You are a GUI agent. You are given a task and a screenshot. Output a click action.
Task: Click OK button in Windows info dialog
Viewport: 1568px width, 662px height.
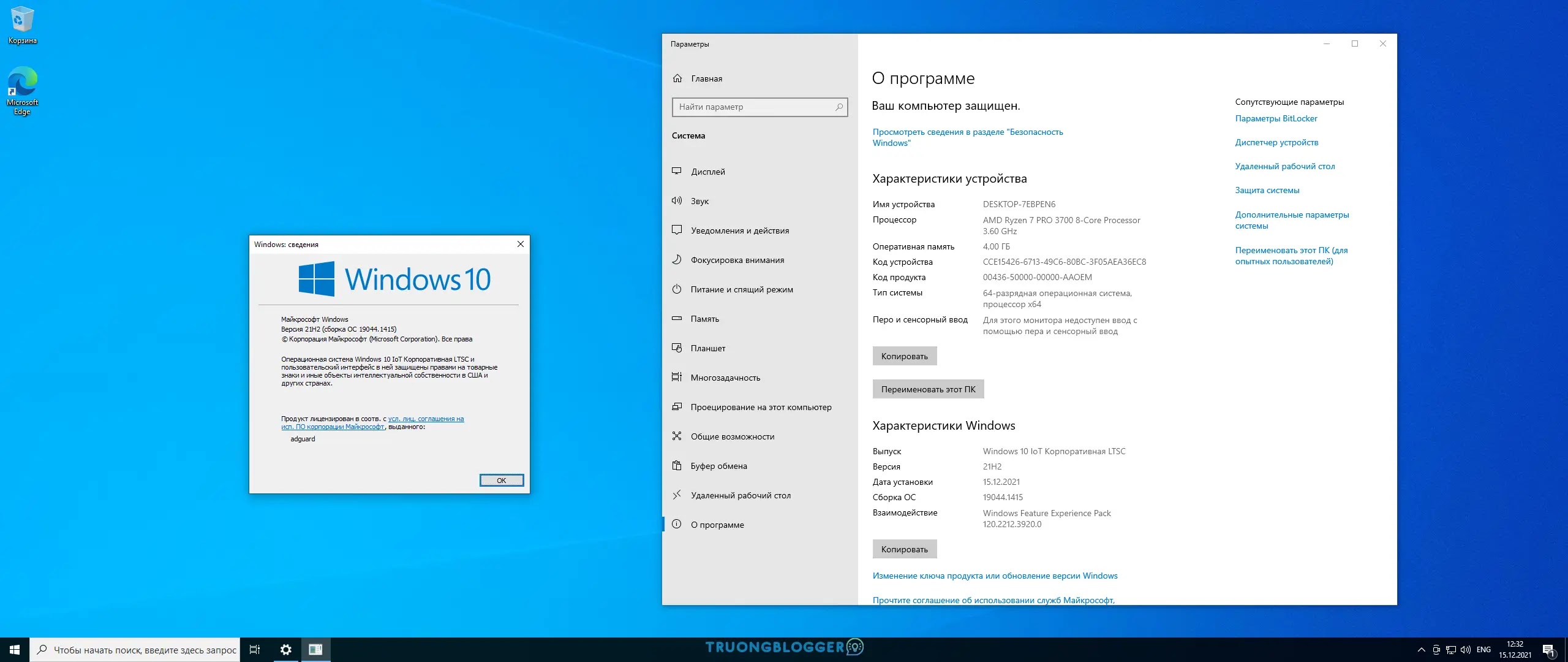[498, 480]
